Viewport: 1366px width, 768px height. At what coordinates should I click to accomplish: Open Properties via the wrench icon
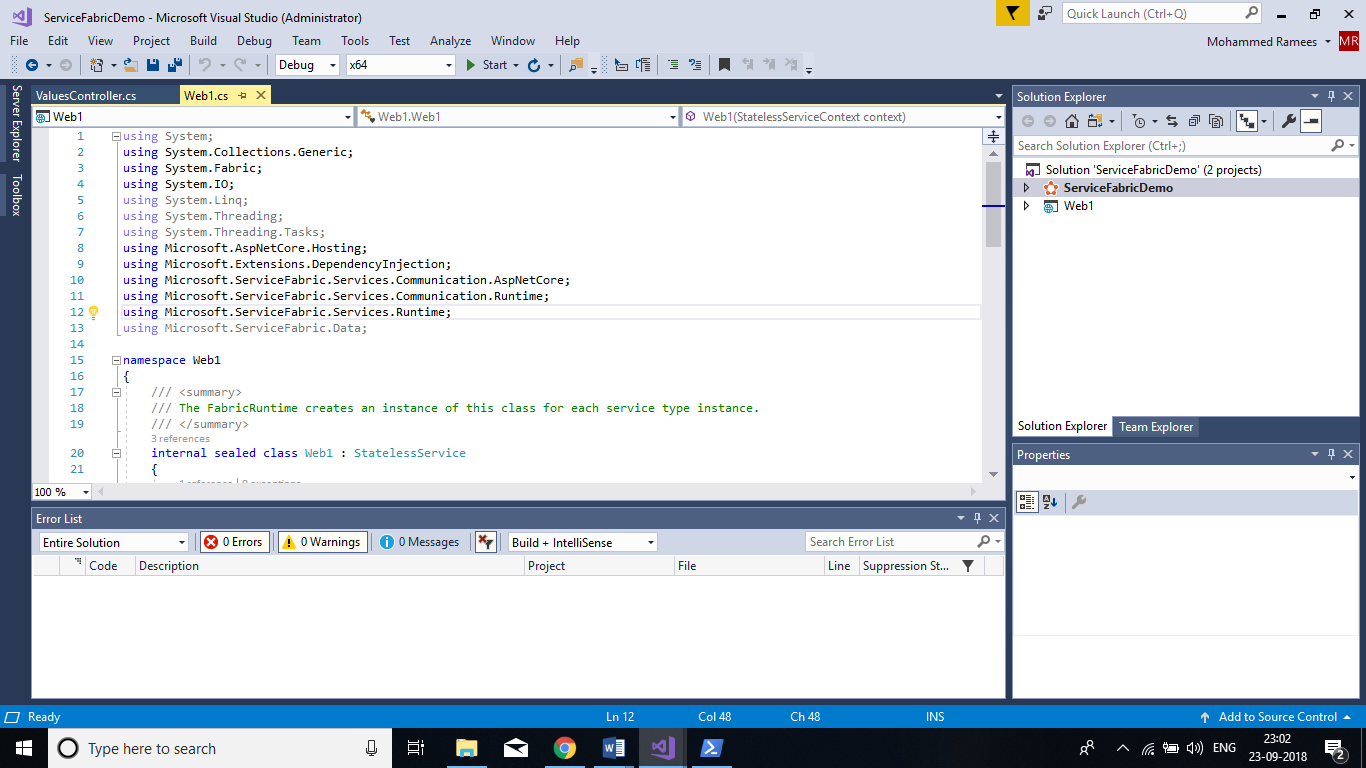[x=1288, y=121]
